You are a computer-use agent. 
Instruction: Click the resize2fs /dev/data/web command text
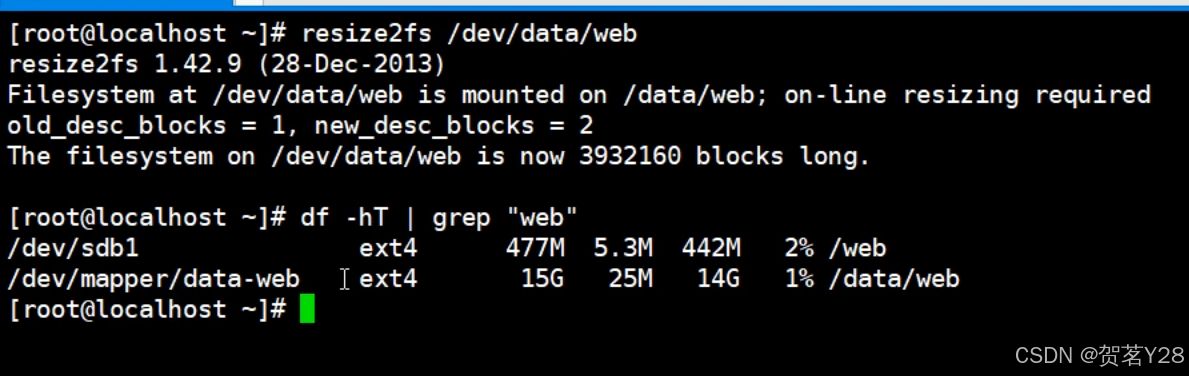[x=469, y=34]
